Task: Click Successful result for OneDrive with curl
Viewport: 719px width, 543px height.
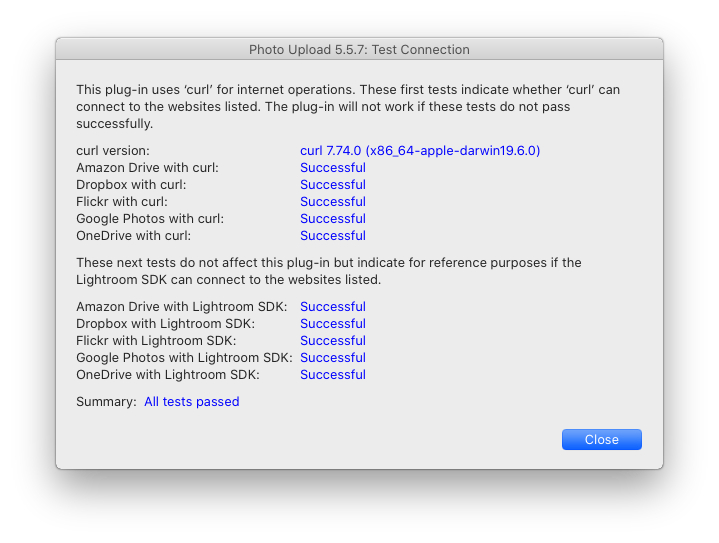Action: (333, 236)
